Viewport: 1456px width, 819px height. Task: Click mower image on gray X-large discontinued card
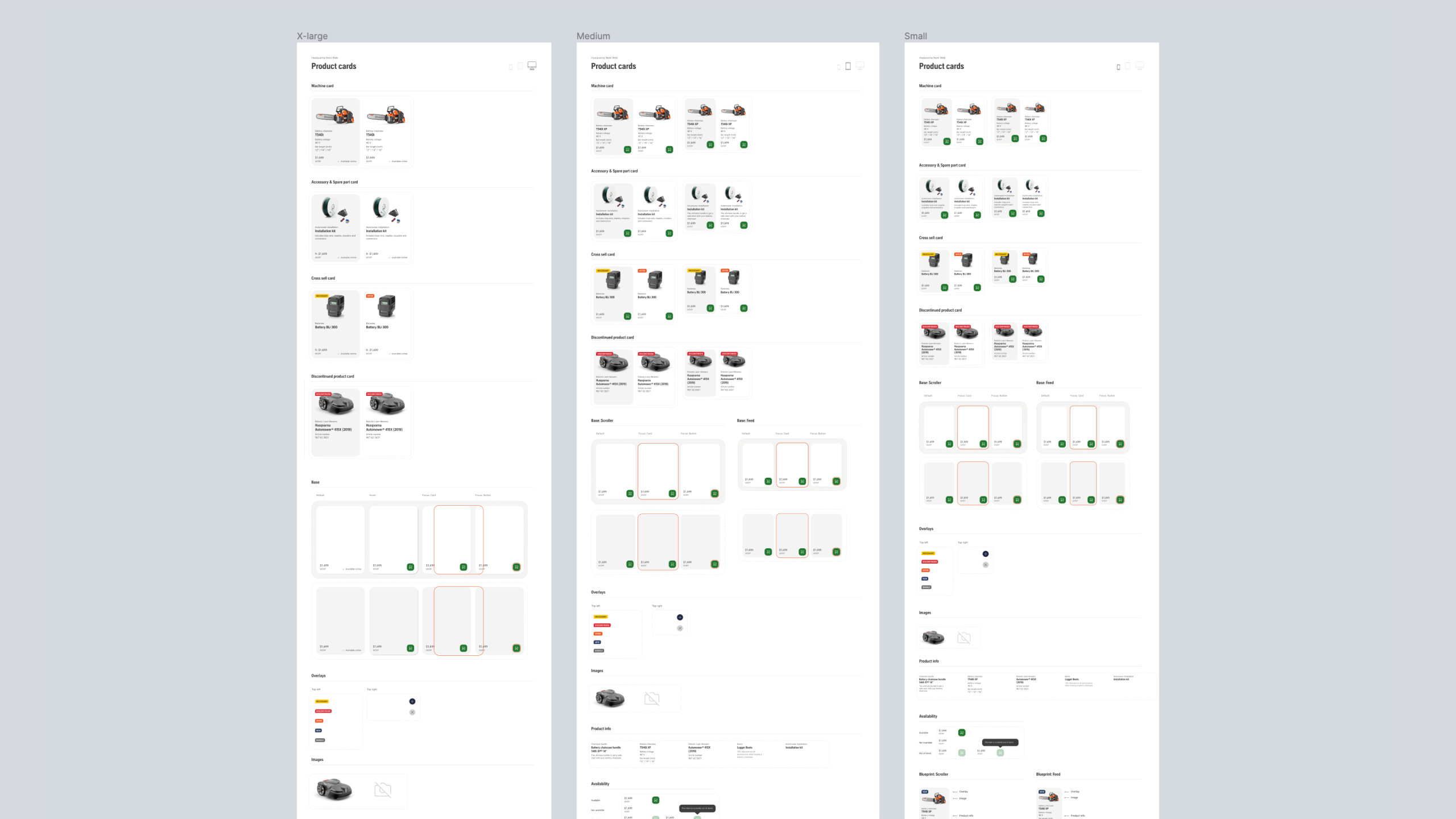click(336, 404)
